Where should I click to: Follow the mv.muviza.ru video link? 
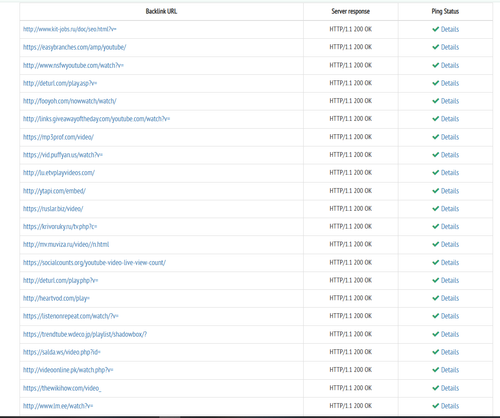(x=66, y=245)
